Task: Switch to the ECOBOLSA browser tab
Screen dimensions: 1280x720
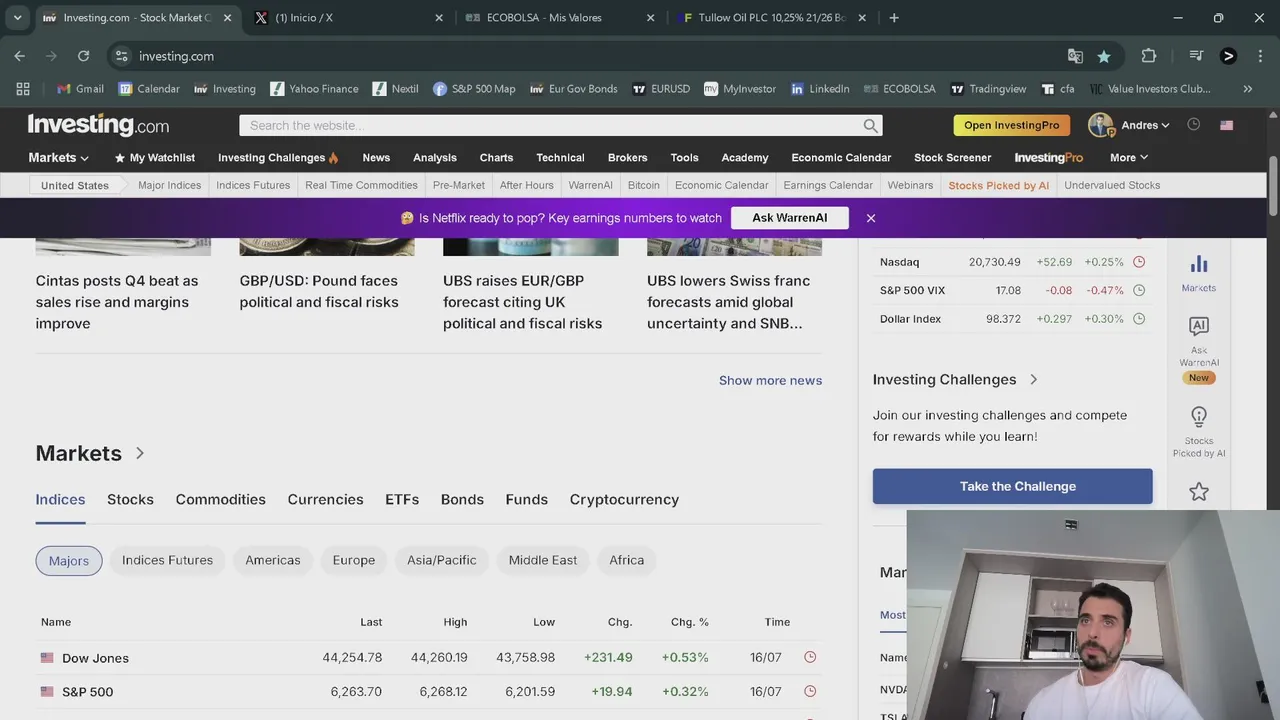Action: click(x=560, y=18)
